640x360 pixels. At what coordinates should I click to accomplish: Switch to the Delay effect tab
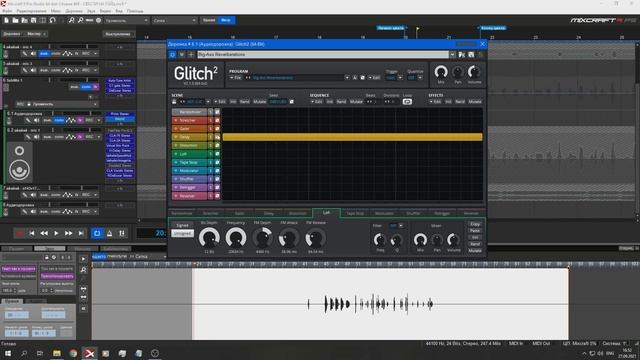click(x=269, y=213)
